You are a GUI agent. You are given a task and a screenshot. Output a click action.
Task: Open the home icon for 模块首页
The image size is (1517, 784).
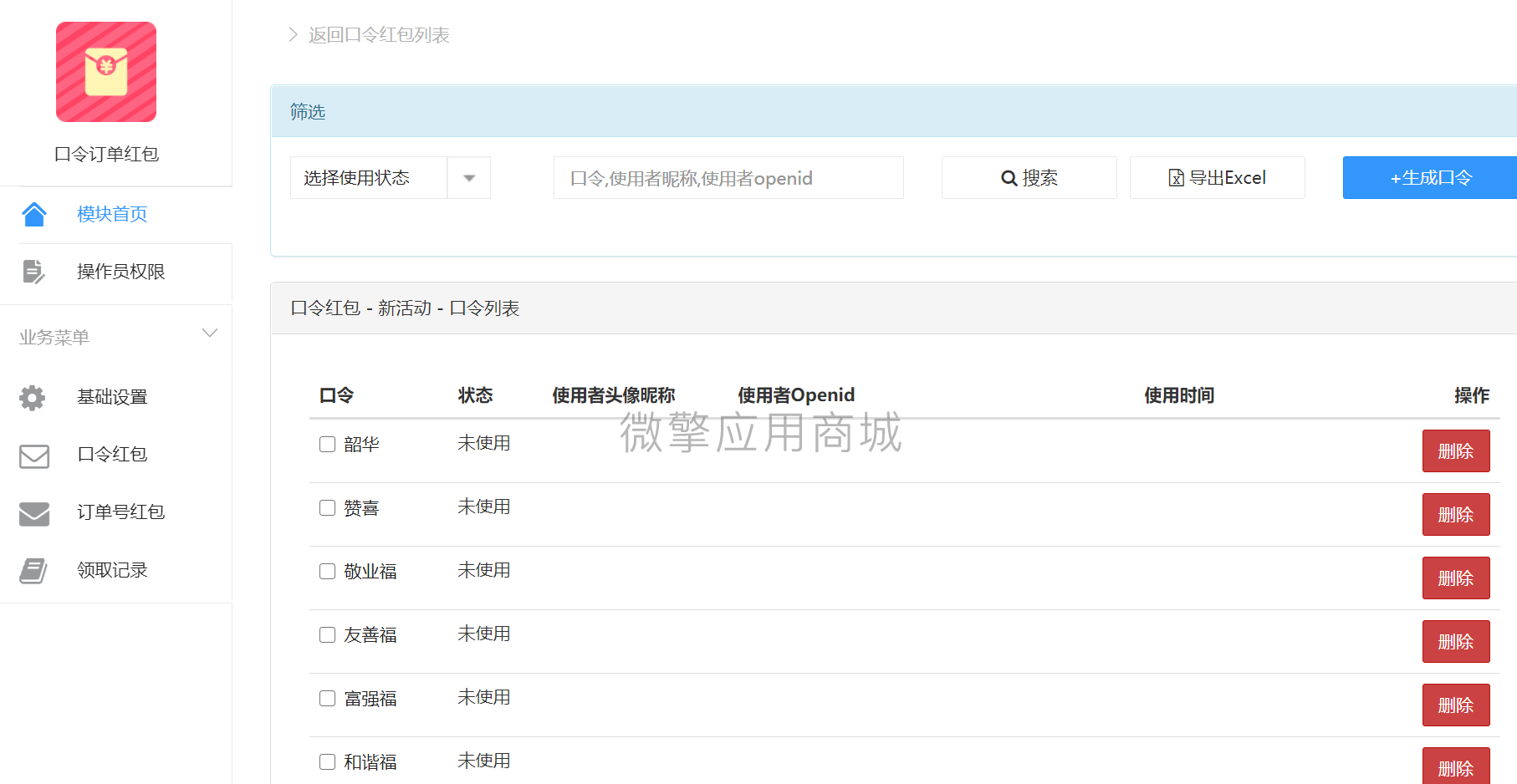34,214
